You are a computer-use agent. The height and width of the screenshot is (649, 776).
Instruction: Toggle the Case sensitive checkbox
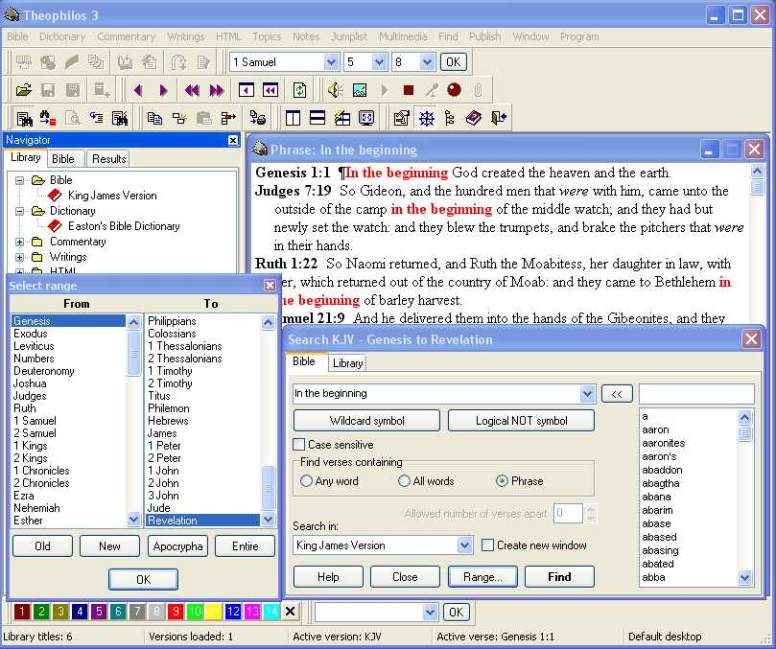[298, 444]
